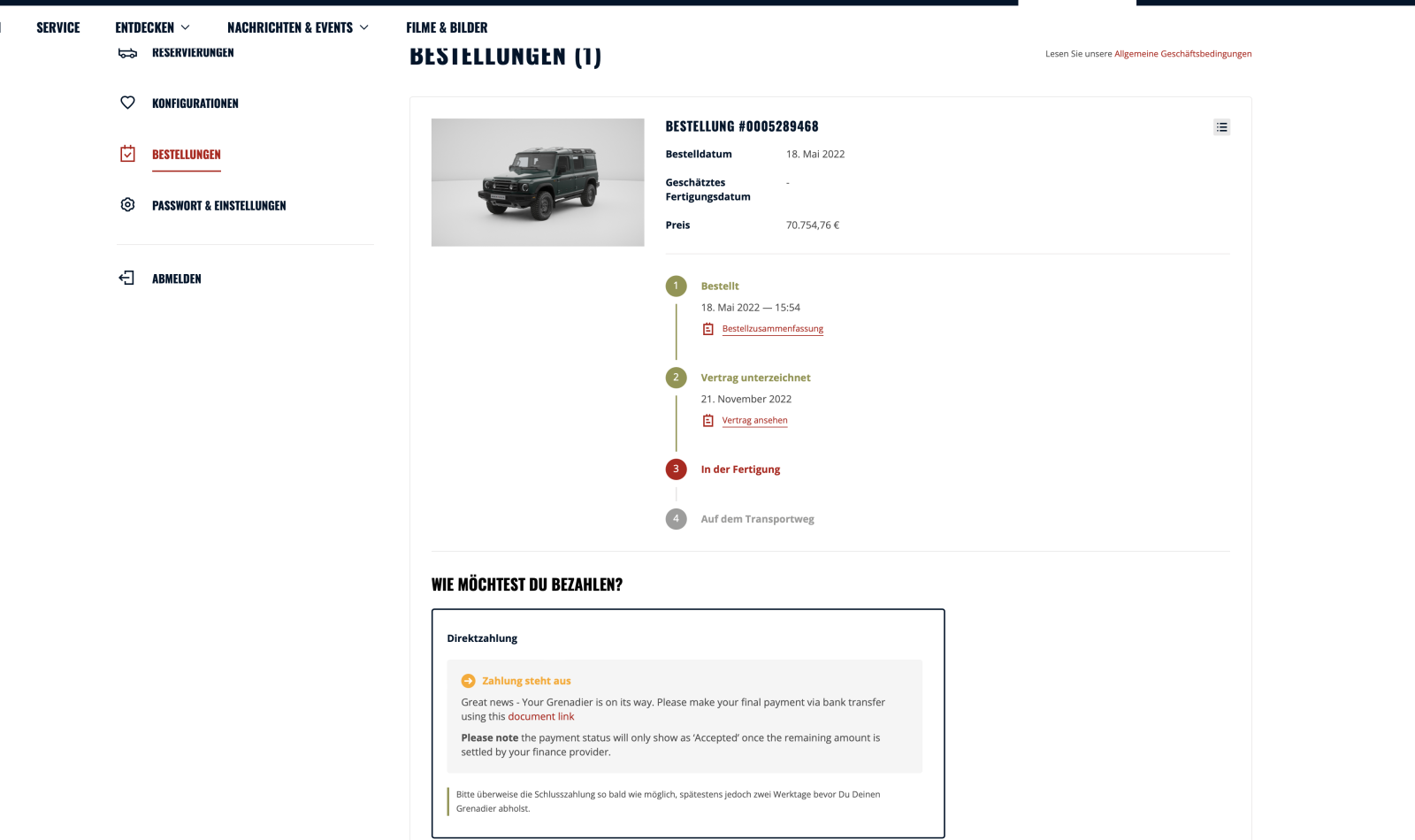Open Reservierungen in the sidebar

point(193,53)
